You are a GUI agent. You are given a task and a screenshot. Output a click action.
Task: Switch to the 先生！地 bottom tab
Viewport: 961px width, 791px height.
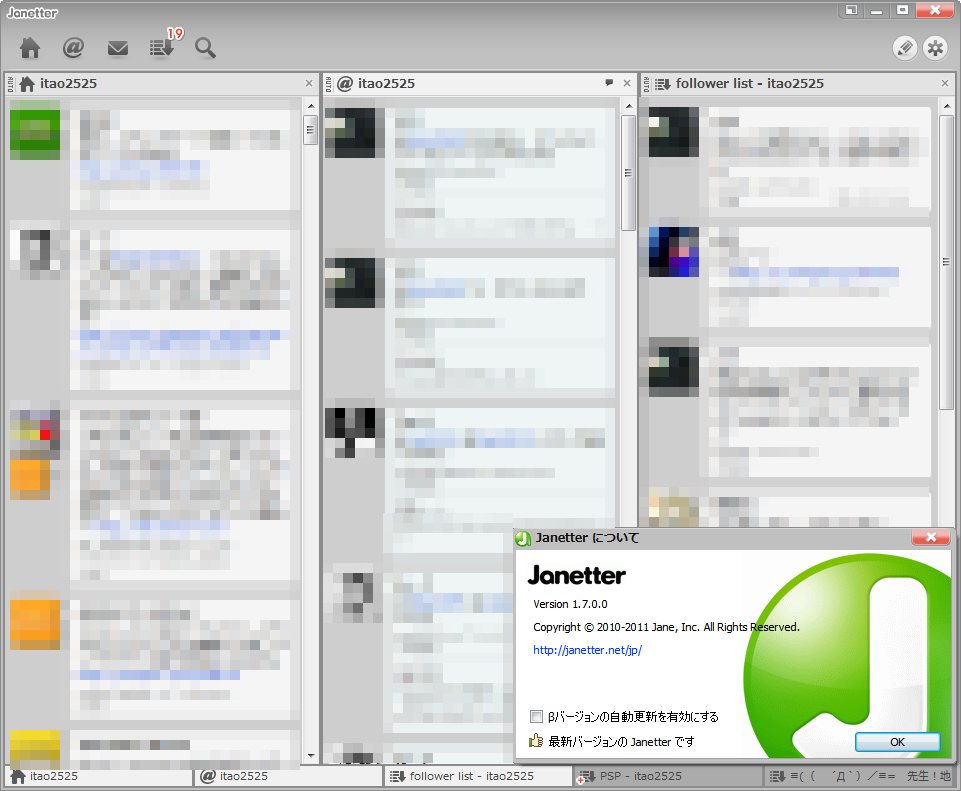pos(860,776)
